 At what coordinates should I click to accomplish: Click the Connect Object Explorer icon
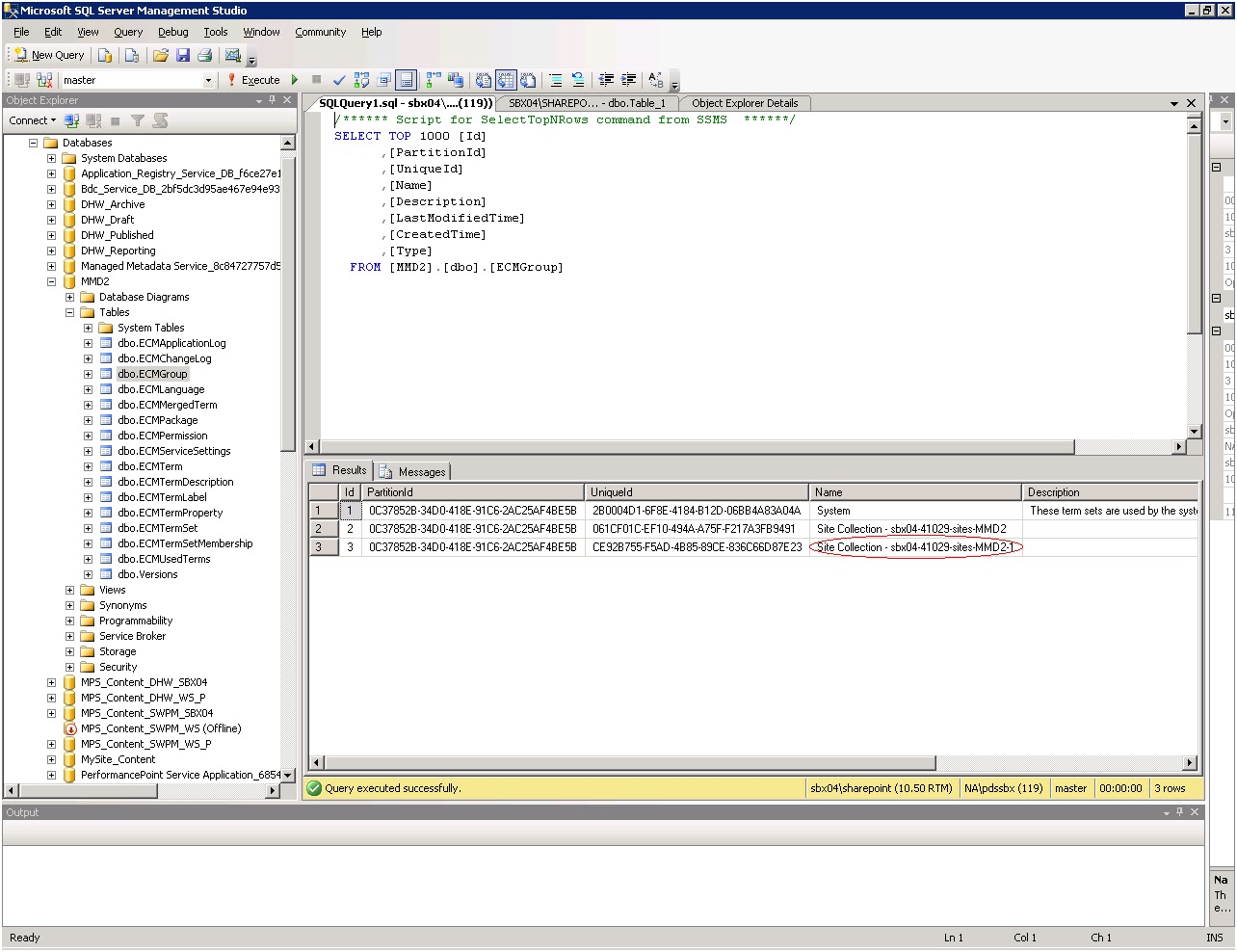point(71,119)
